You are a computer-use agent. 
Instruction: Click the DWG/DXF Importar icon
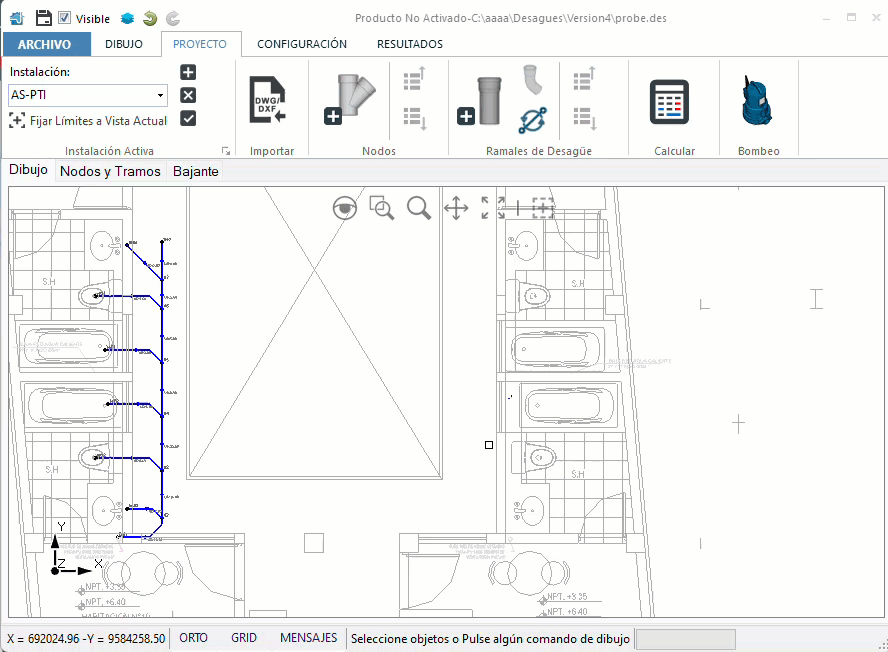268,100
